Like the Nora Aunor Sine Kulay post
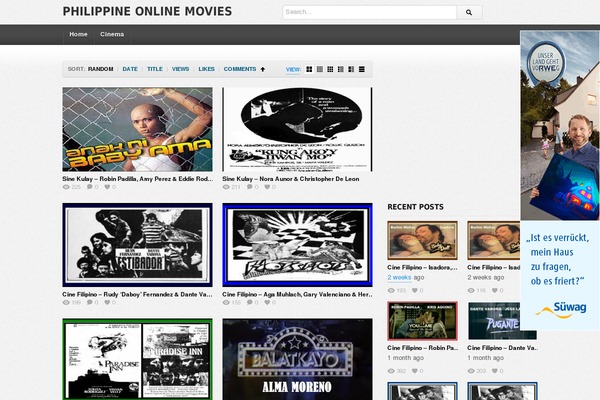The height and width of the screenshot is (400, 600). 267,187
